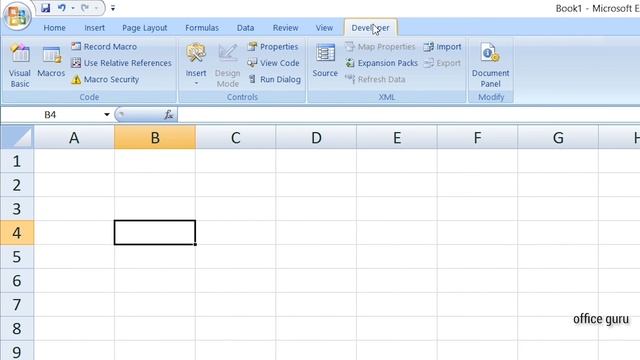640x360 pixels.
Task: Select the Formulas tab
Action: coord(202,28)
